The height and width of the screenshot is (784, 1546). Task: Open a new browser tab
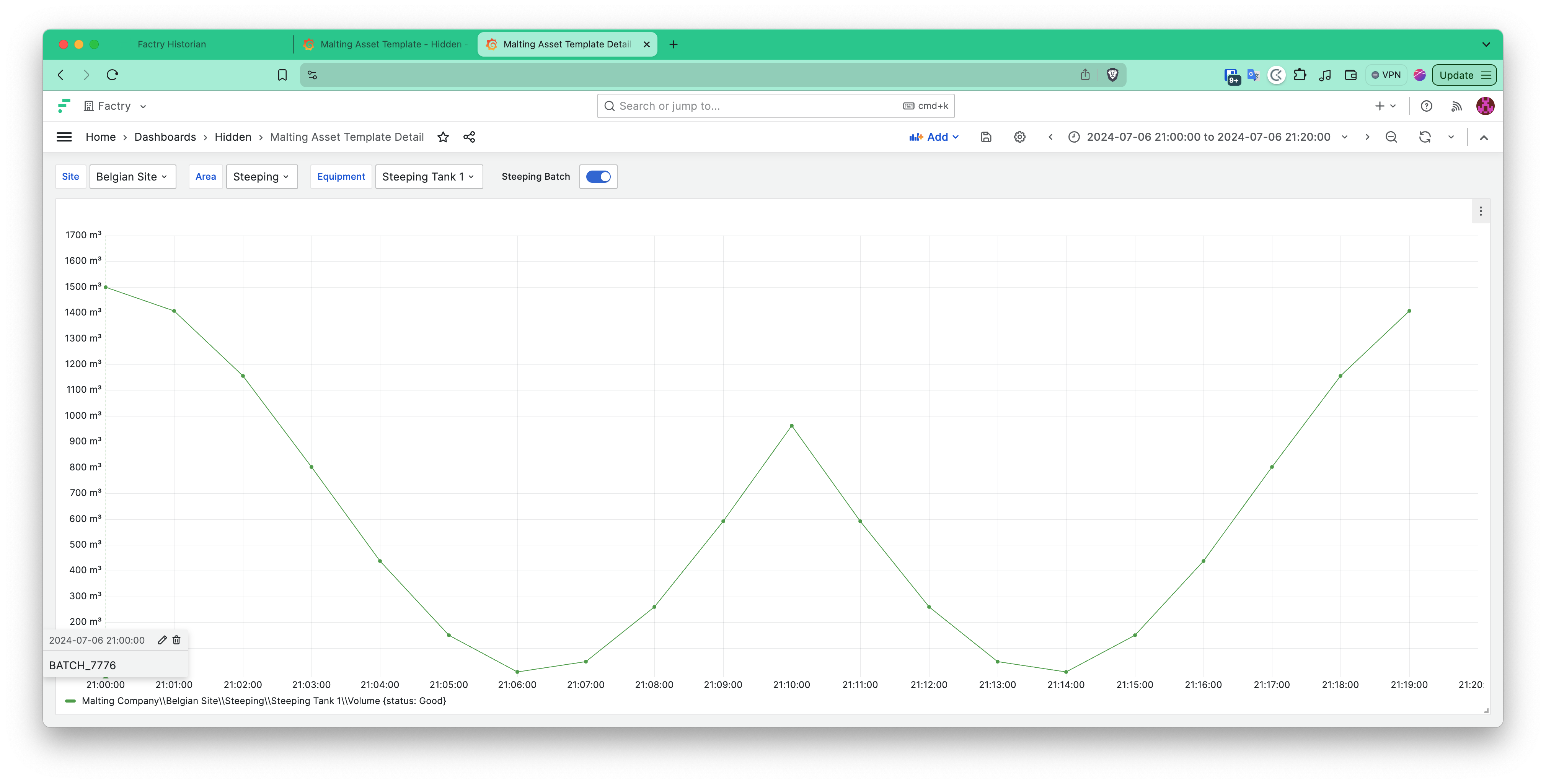(674, 44)
